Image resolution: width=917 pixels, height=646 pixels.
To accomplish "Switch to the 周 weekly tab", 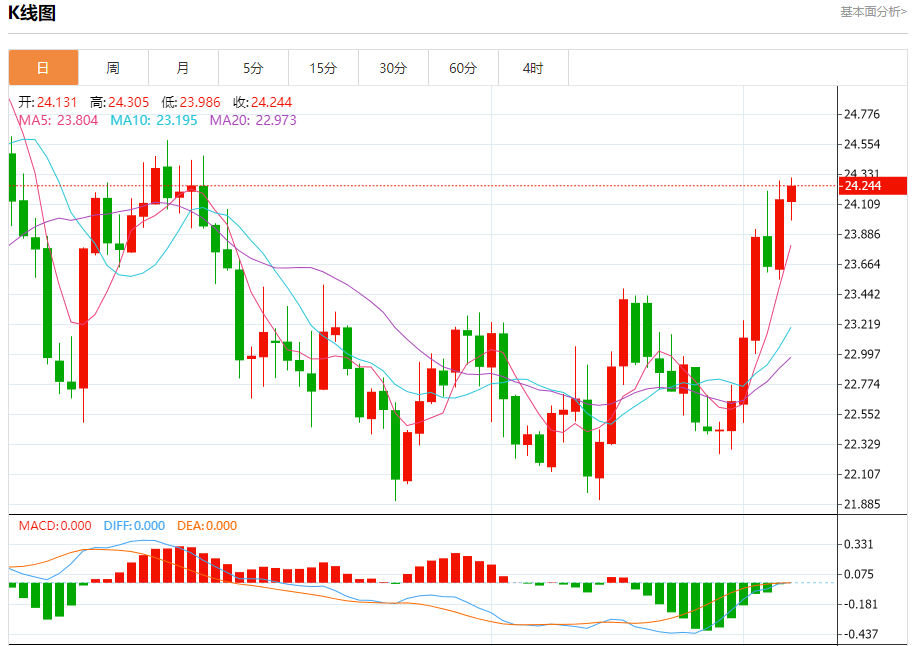I will tap(113, 68).
